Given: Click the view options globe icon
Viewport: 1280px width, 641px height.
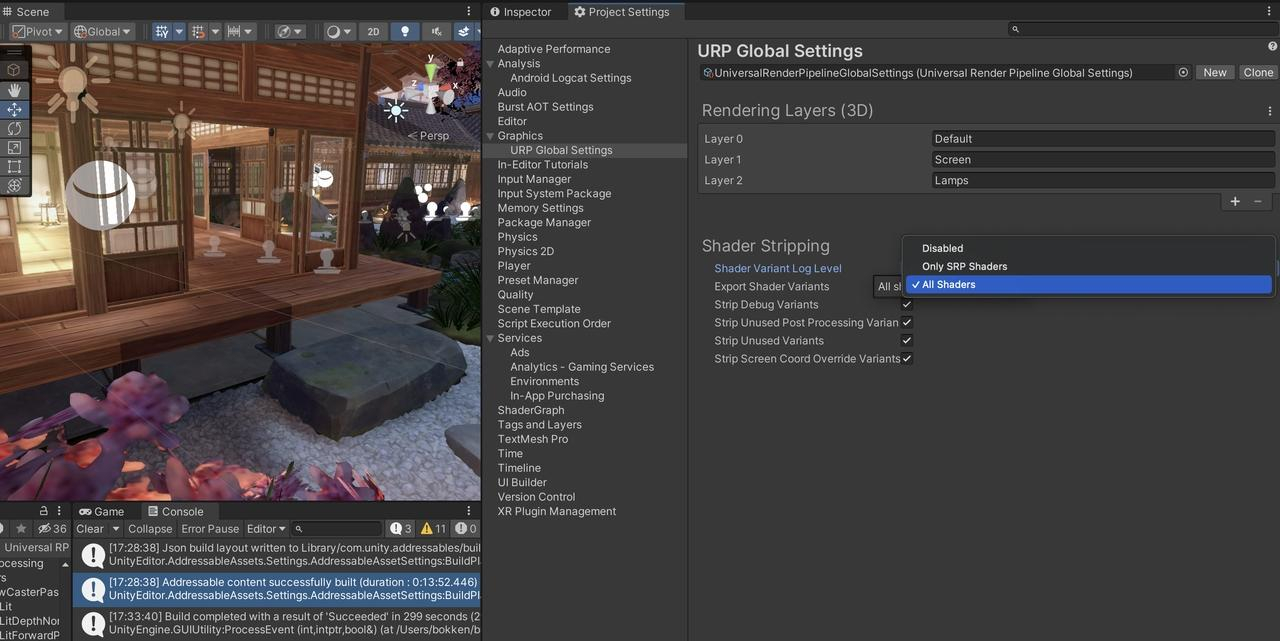Looking at the screenshot, I should tap(285, 32).
